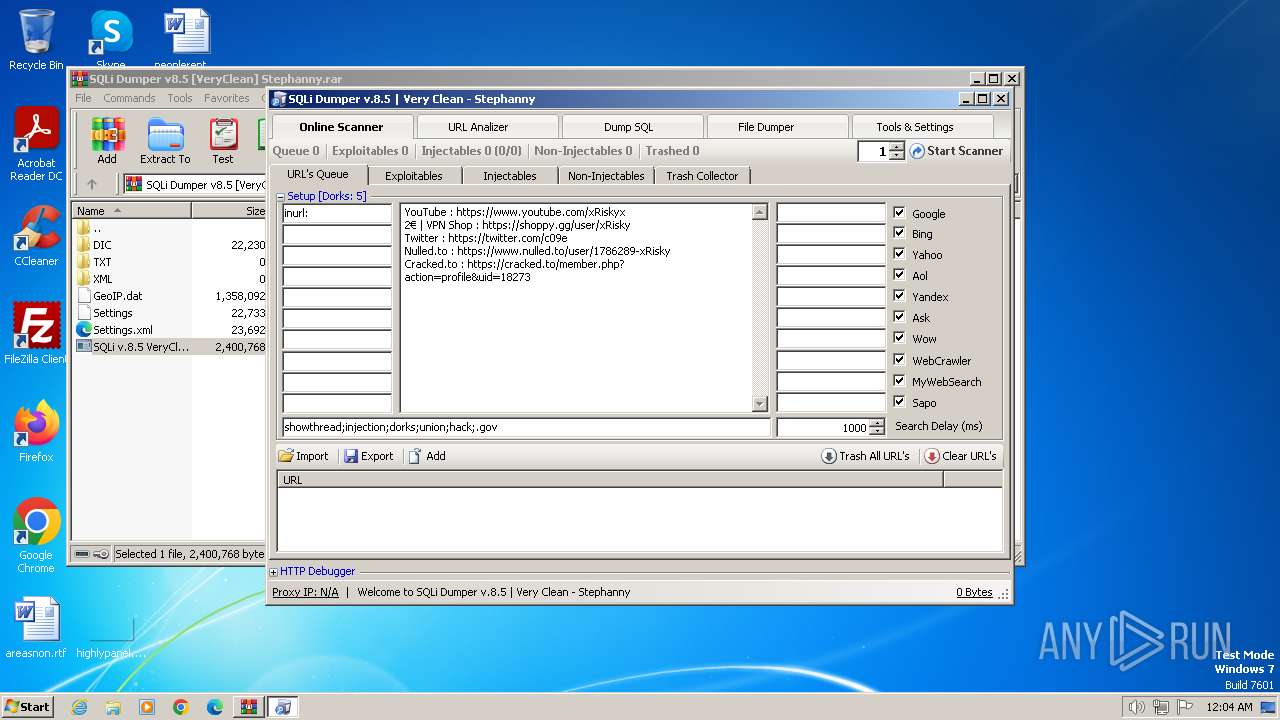This screenshot has height=720, width=1280.
Task: Uncheck Bing search engine checkbox
Action: pyautogui.click(x=899, y=233)
